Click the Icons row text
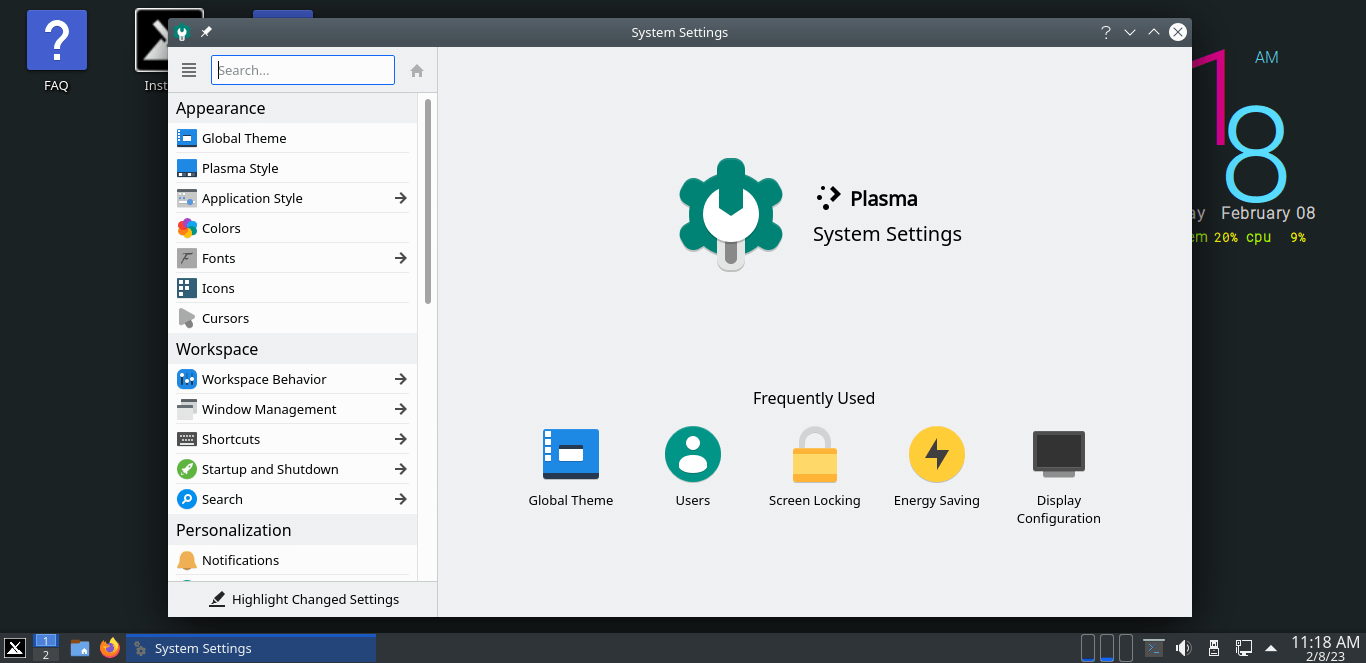 218,288
